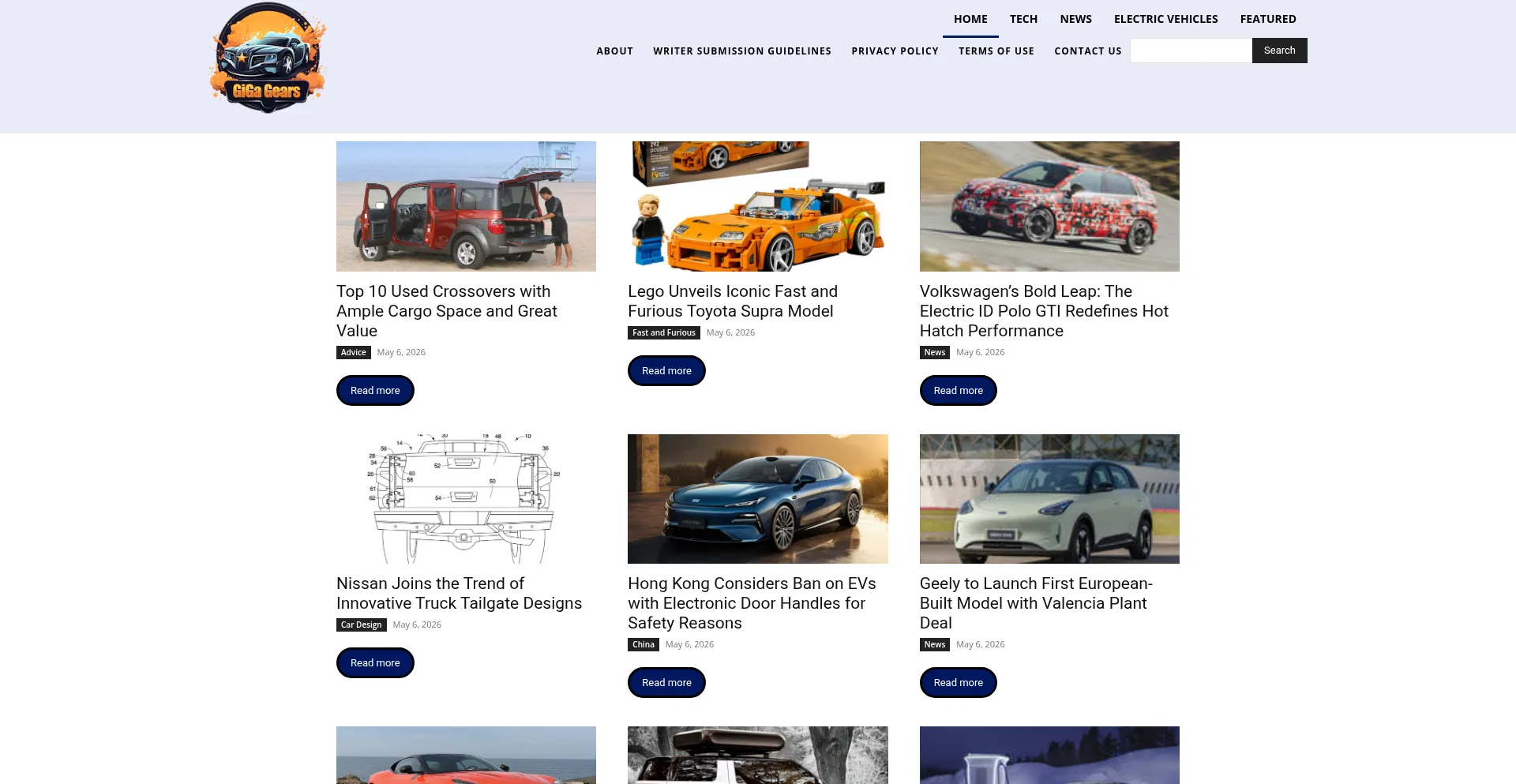Viewport: 1516px width, 784px height.
Task: Click the May 6, 2026 date under Nissan article
Action: (417, 625)
